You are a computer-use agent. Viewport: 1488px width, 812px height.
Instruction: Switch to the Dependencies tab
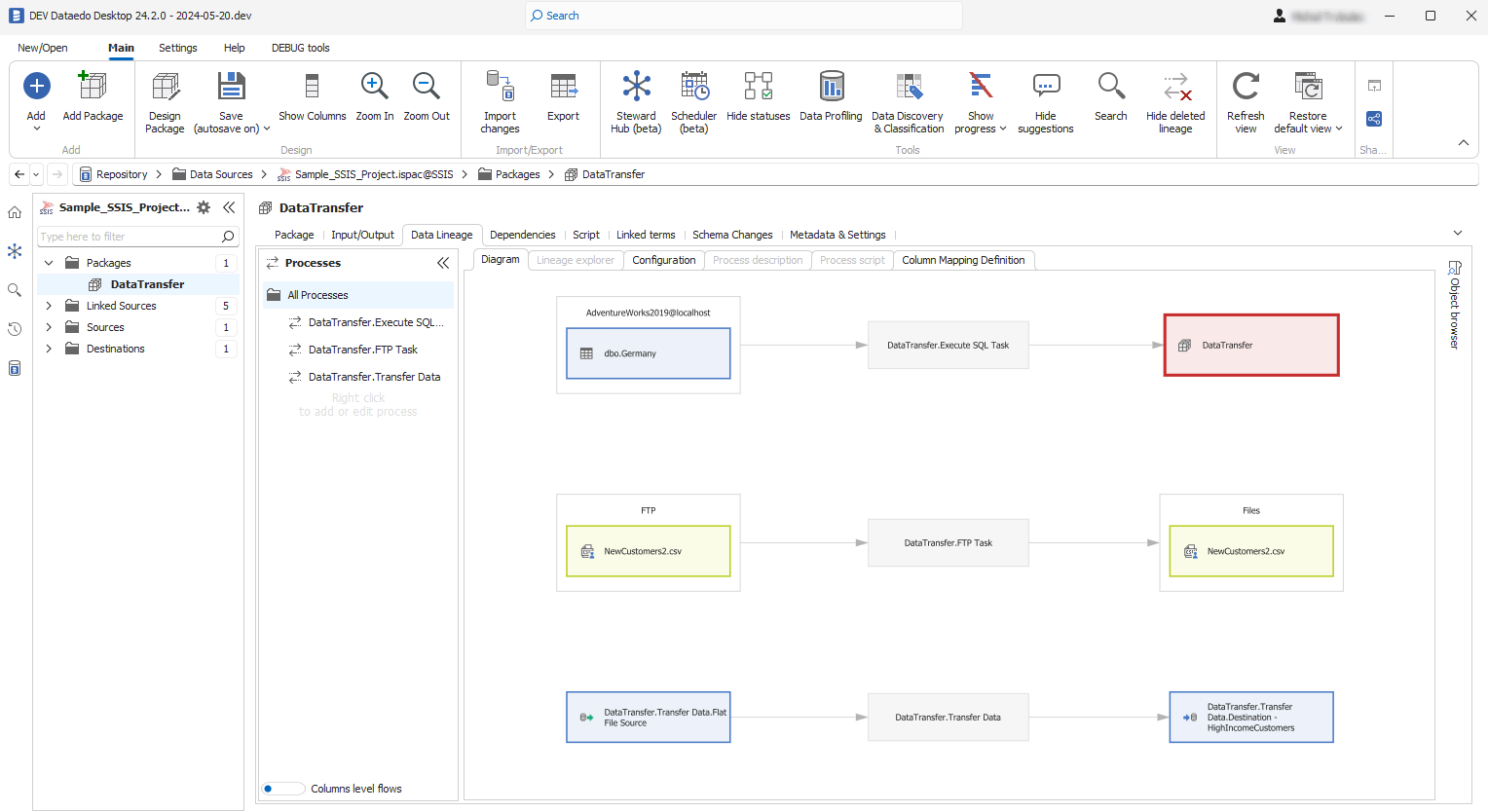[x=522, y=235]
